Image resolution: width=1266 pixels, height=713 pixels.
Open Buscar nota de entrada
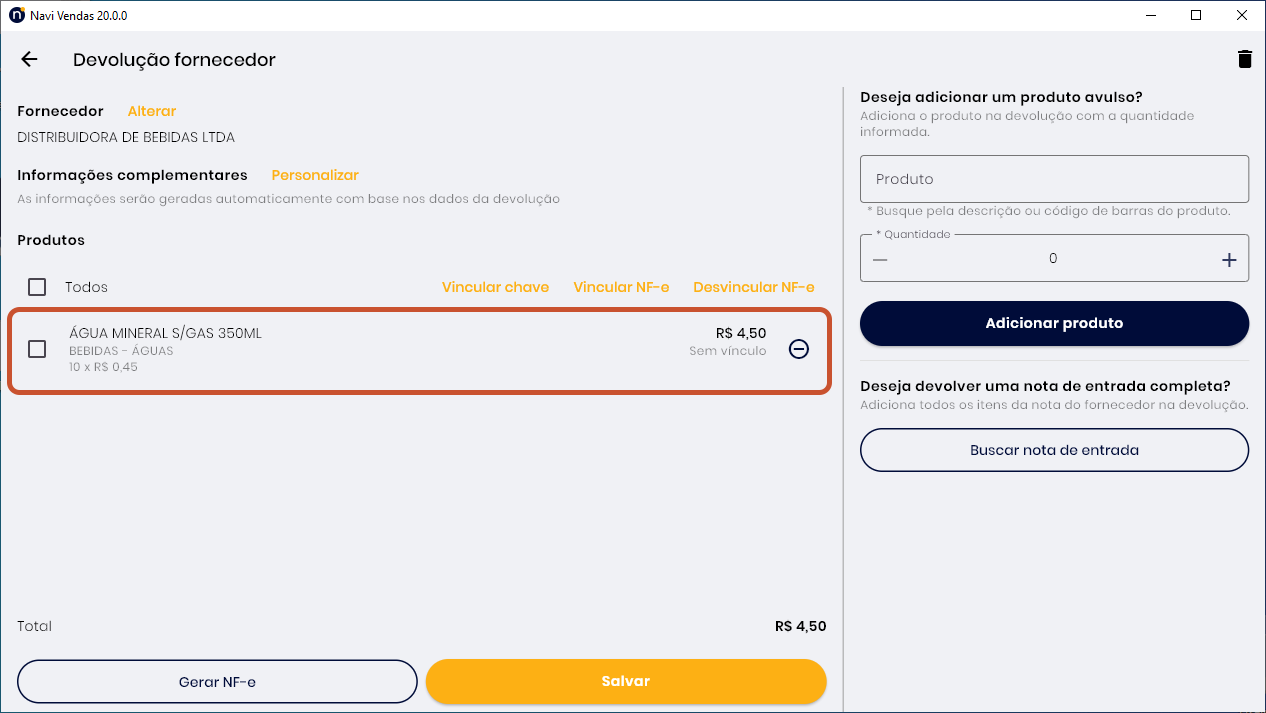[x=1054, y=450]
